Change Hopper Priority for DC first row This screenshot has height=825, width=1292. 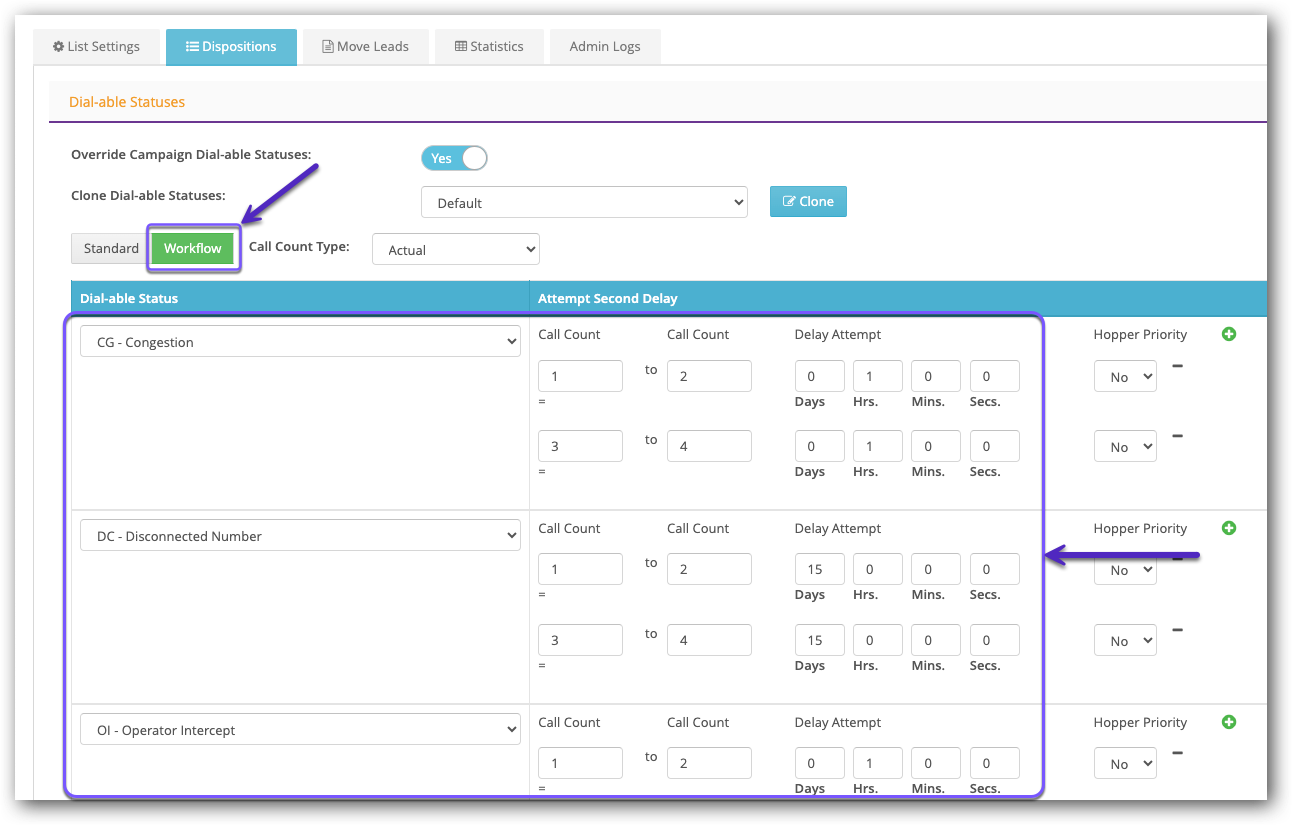[1124, 569]
